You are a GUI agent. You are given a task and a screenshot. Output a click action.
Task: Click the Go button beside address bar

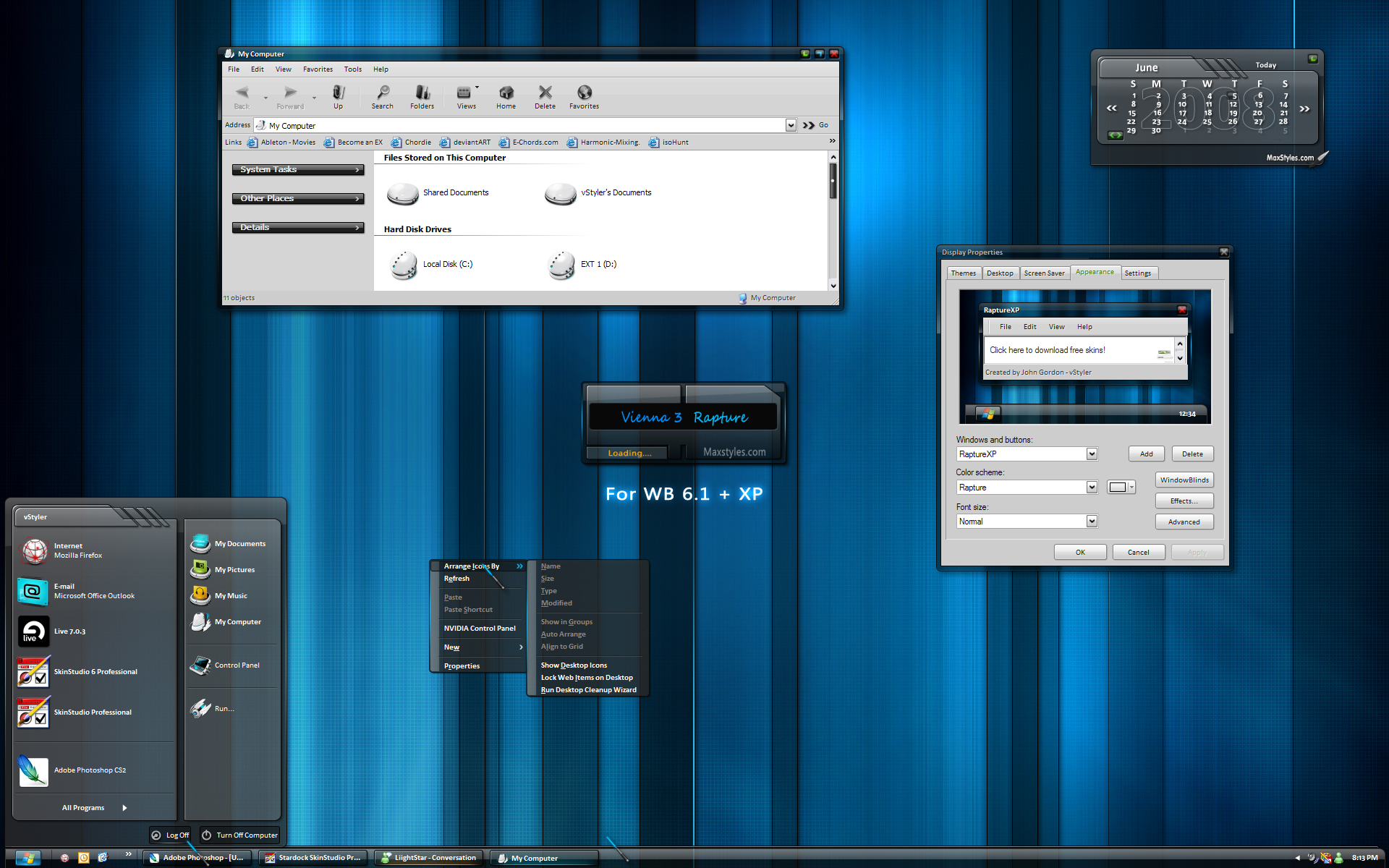pyautogui.click(x=815, y=125)
